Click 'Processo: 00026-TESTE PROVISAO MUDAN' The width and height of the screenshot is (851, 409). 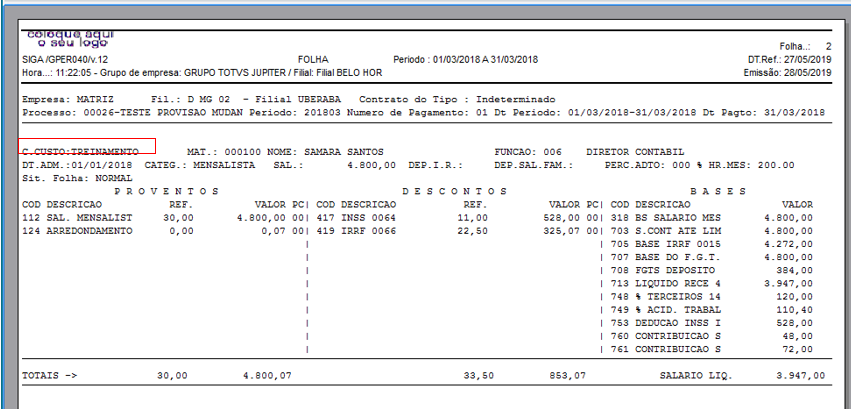pos(135,113)
